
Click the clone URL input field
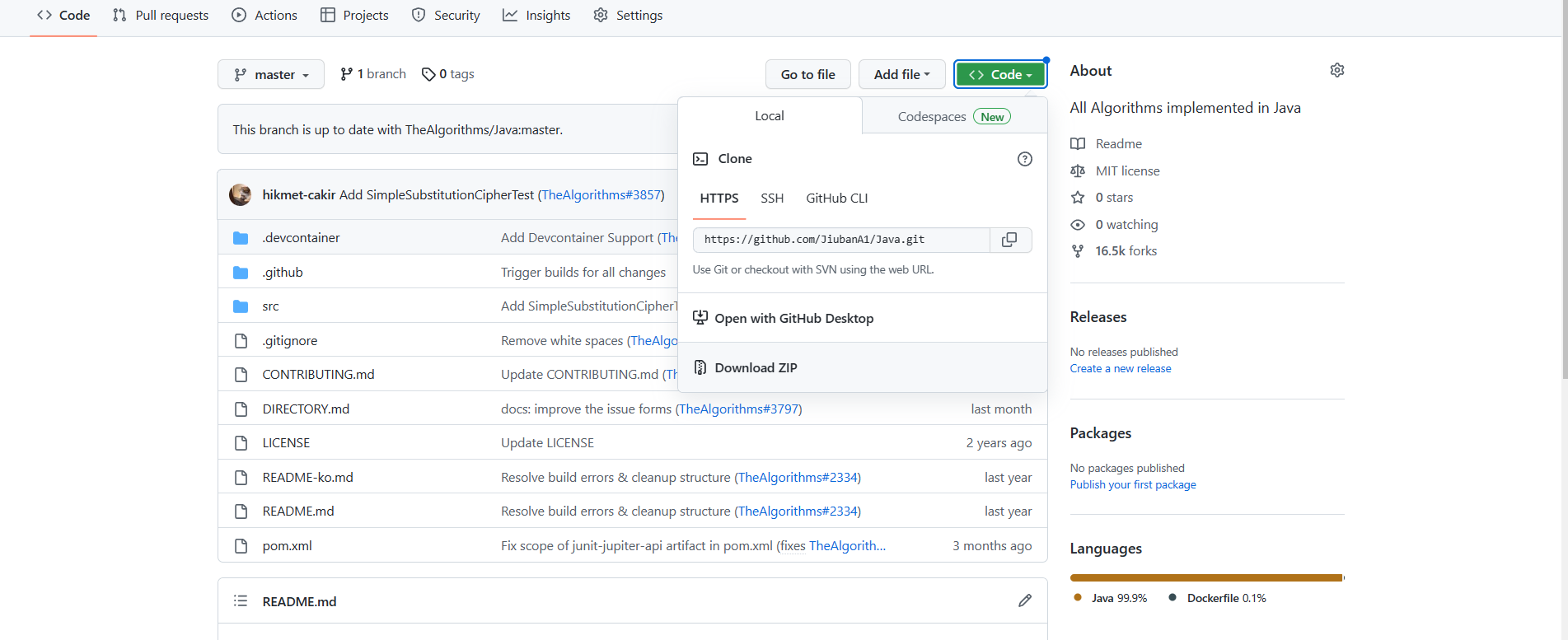click(x=841, y=240)
